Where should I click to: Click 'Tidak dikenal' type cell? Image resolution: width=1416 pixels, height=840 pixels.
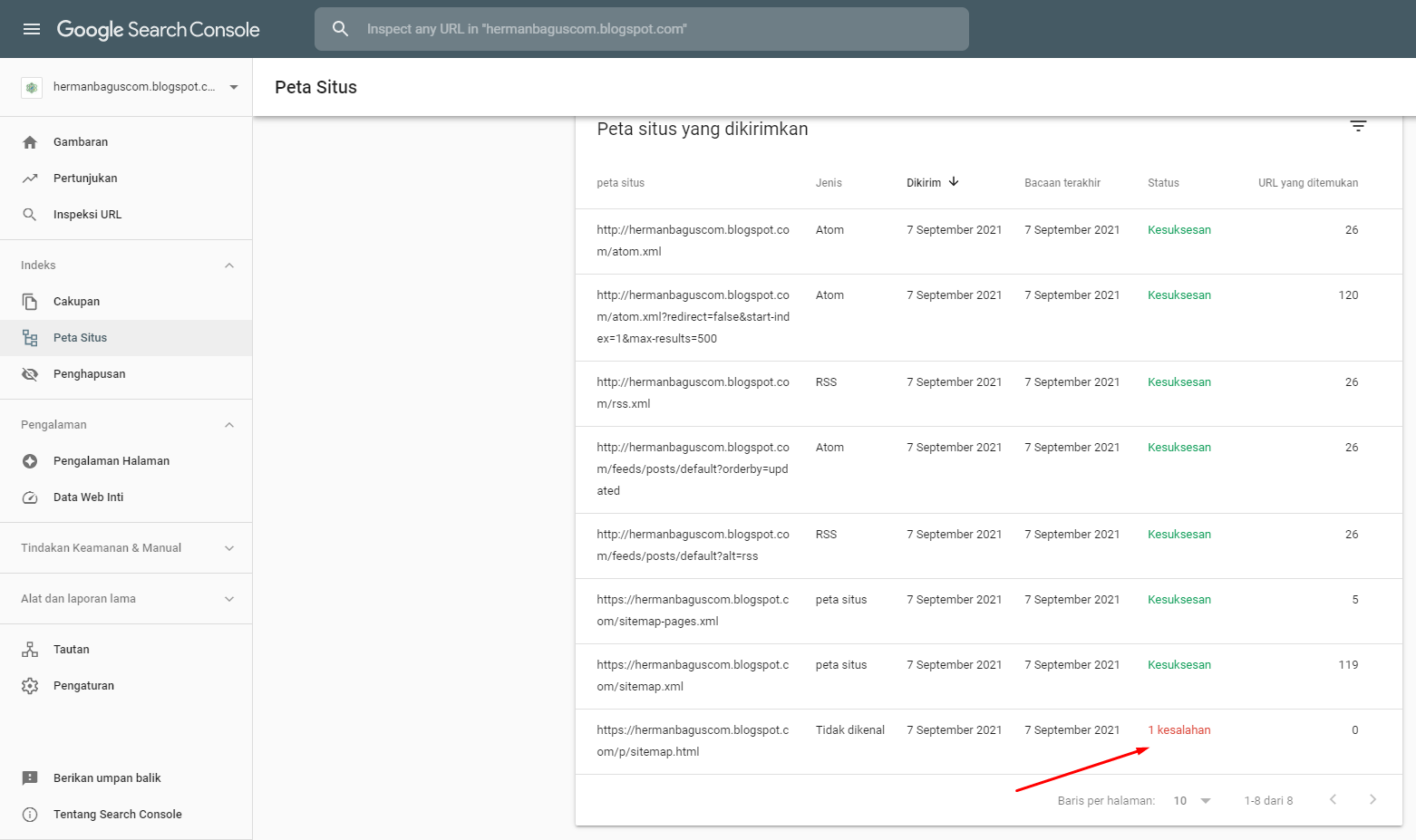[850, 730]
